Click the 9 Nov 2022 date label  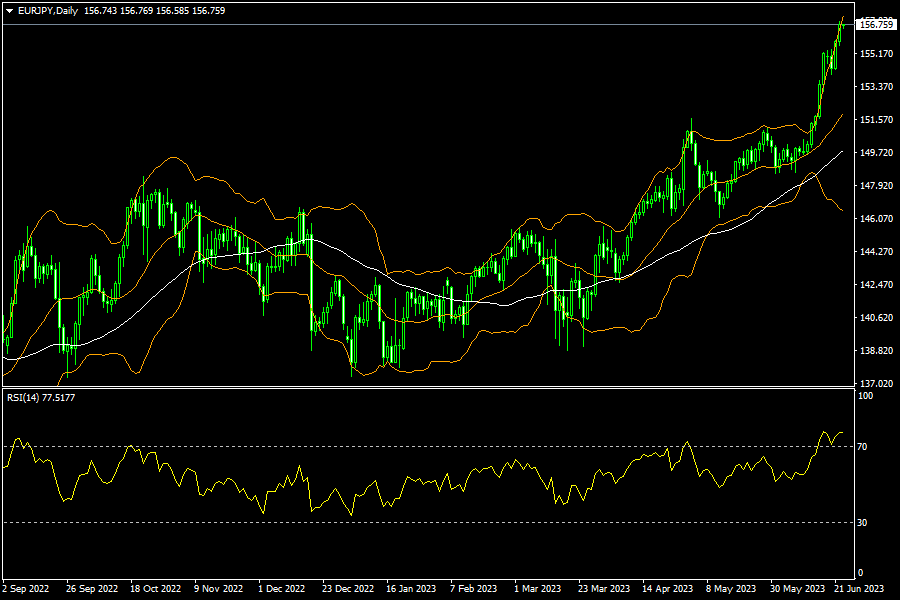[x=218, y=589]
